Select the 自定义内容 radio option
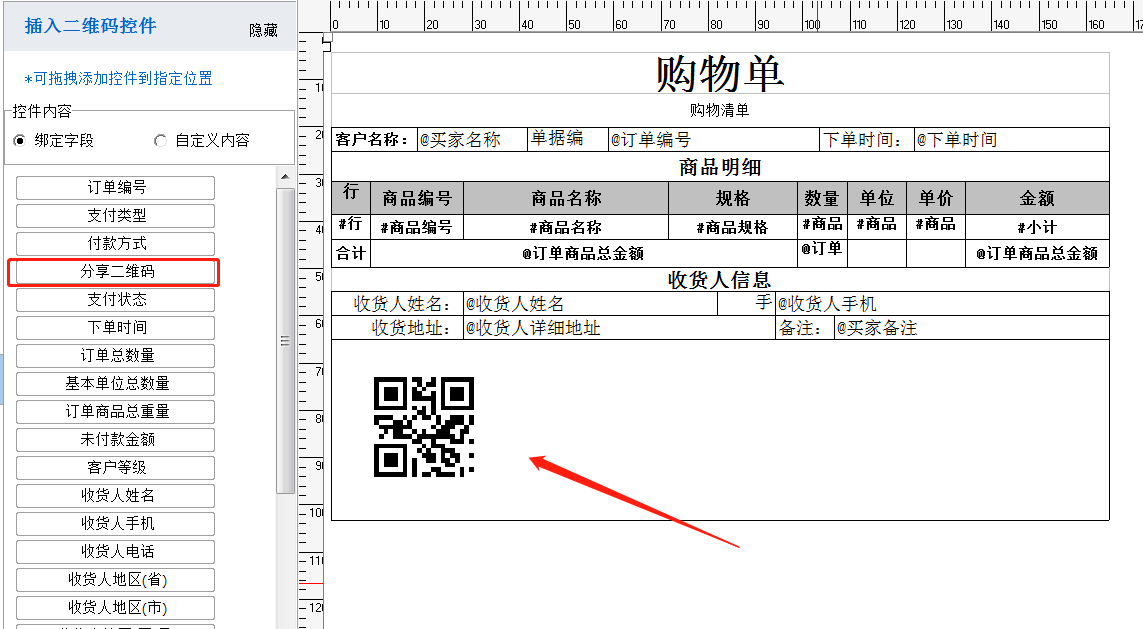 coord(160,141)
